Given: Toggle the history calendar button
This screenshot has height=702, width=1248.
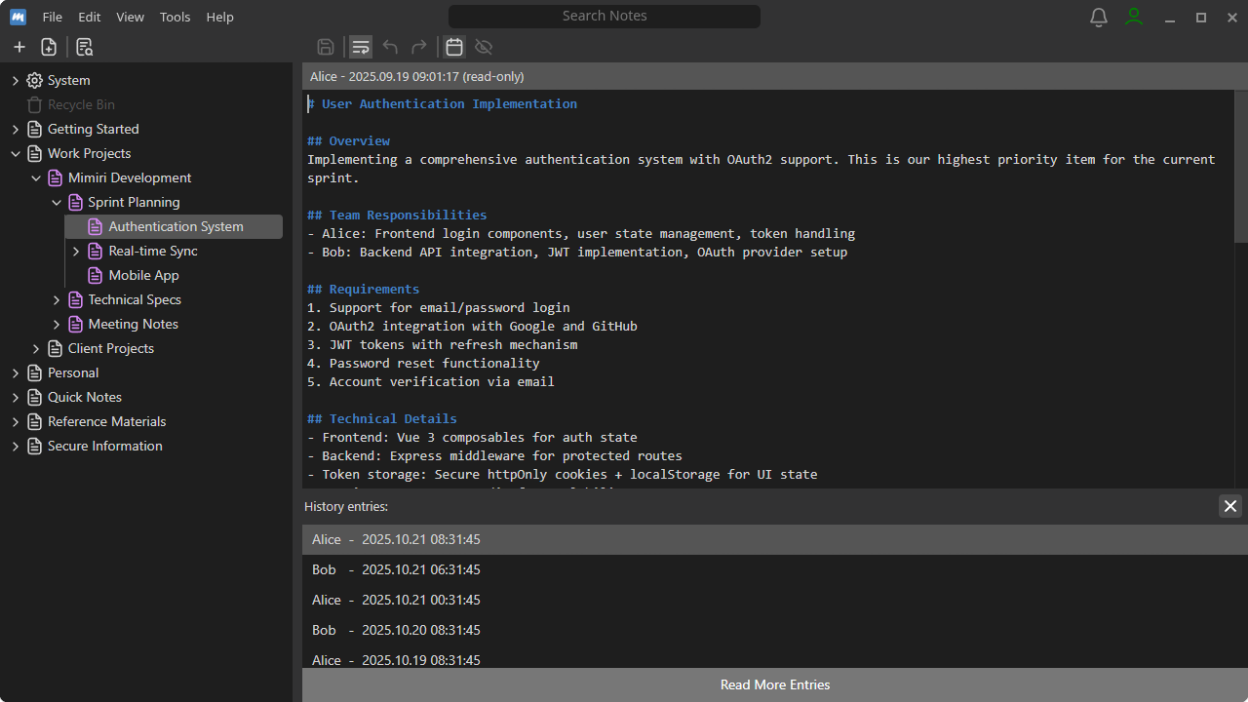Looking at the screenshot, I should (454, 47).
